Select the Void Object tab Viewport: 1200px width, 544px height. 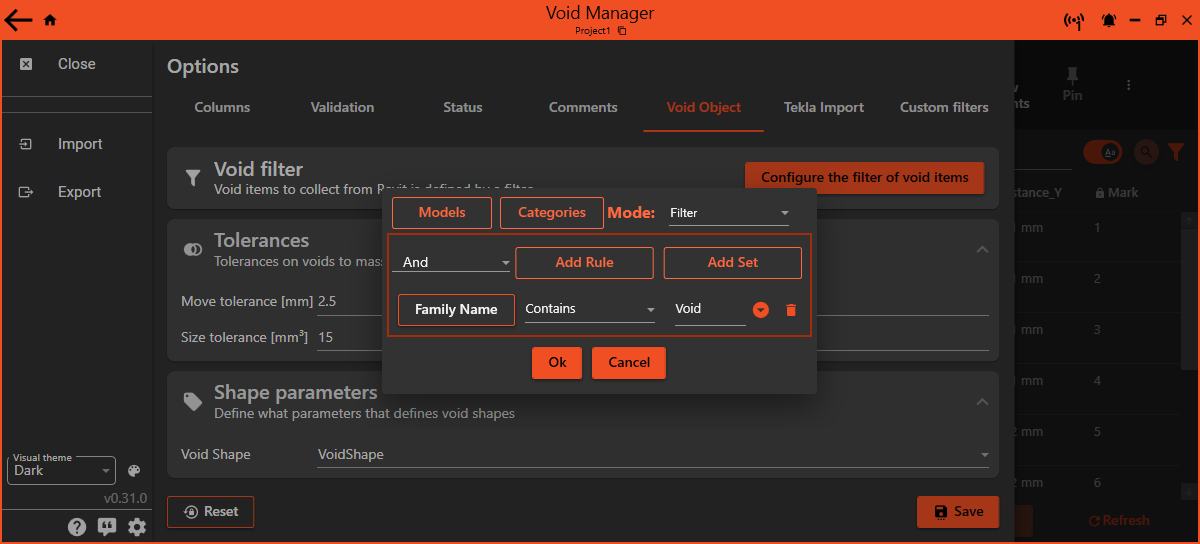pos(704,107)
